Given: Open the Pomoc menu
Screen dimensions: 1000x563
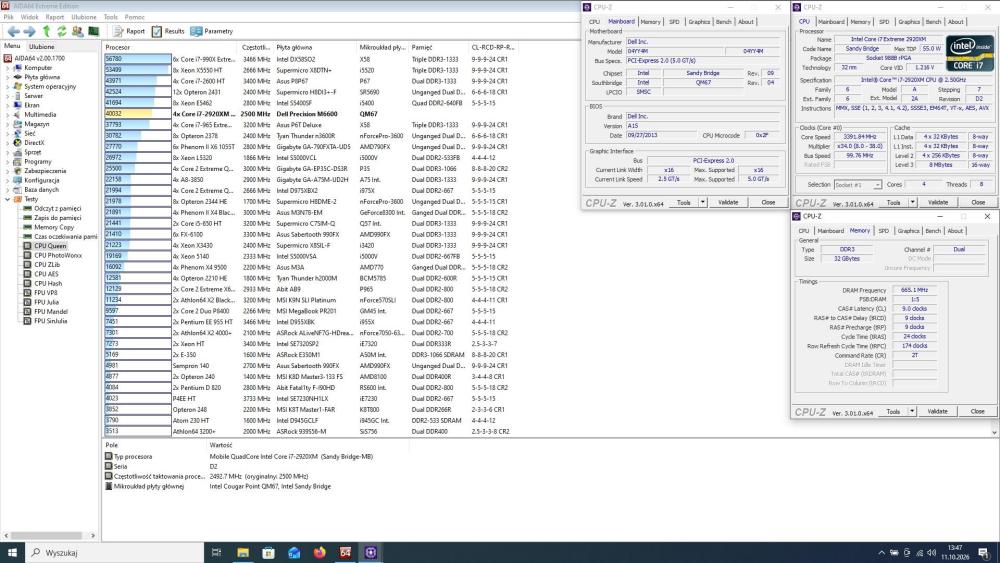Looking at the screenshot, I should coord(134,17).
